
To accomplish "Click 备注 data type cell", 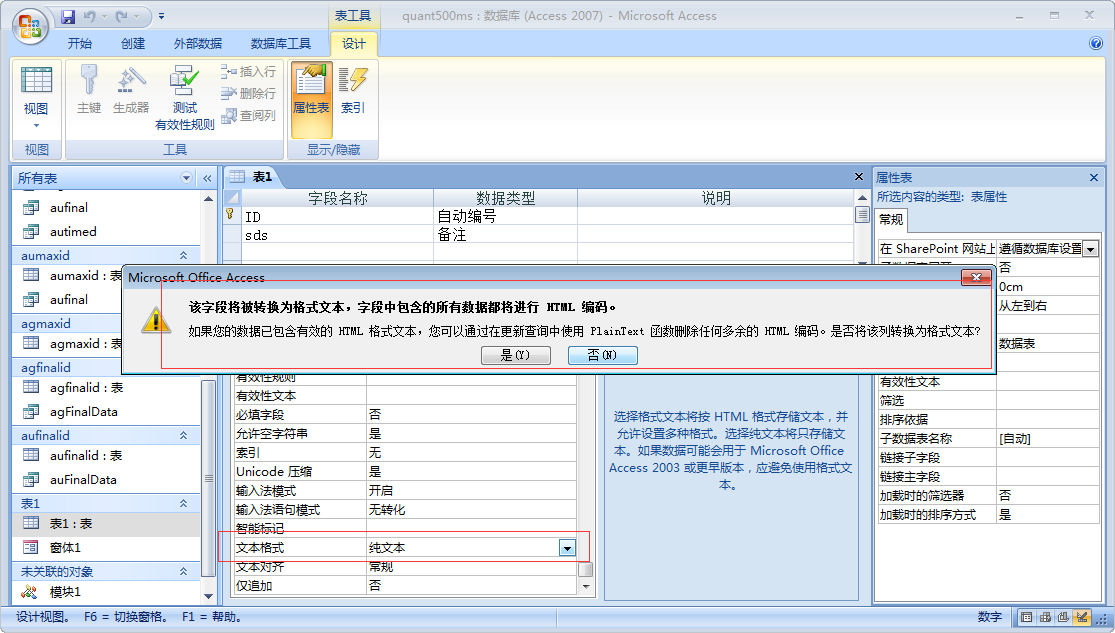I will [x=505, y=235].
